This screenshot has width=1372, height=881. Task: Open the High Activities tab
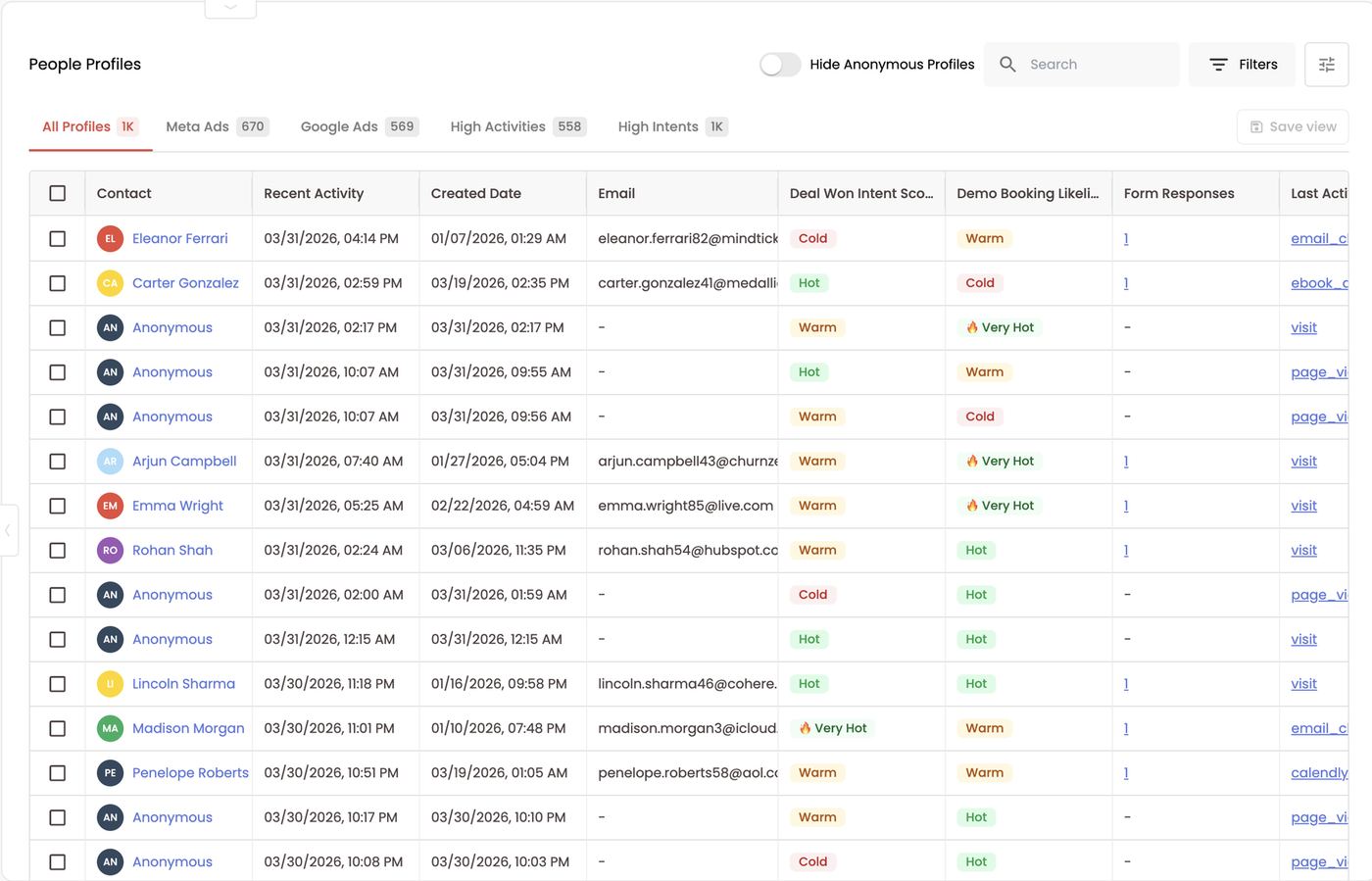(517, 126)
